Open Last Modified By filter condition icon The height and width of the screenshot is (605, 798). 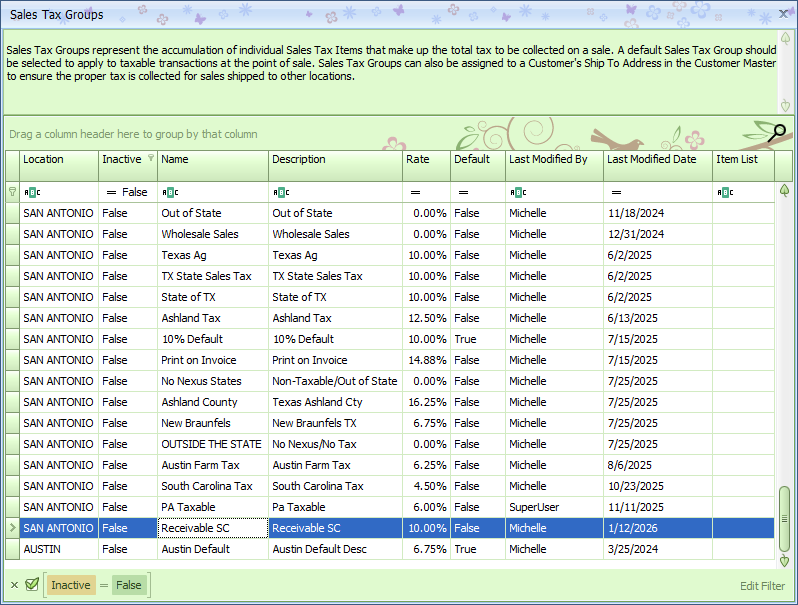point(517,192)
